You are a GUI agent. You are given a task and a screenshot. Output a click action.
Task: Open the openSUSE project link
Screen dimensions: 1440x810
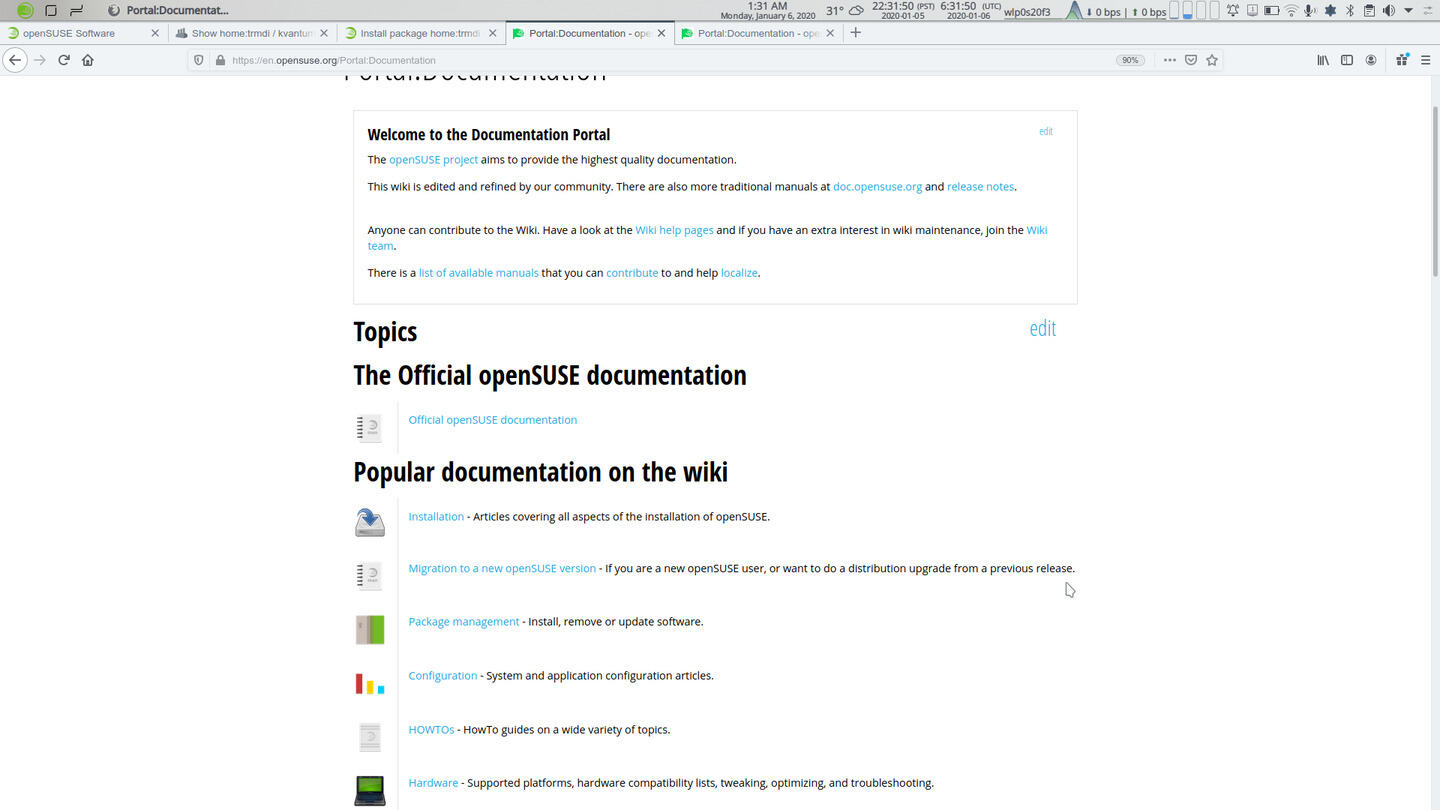tap(433, 160)
